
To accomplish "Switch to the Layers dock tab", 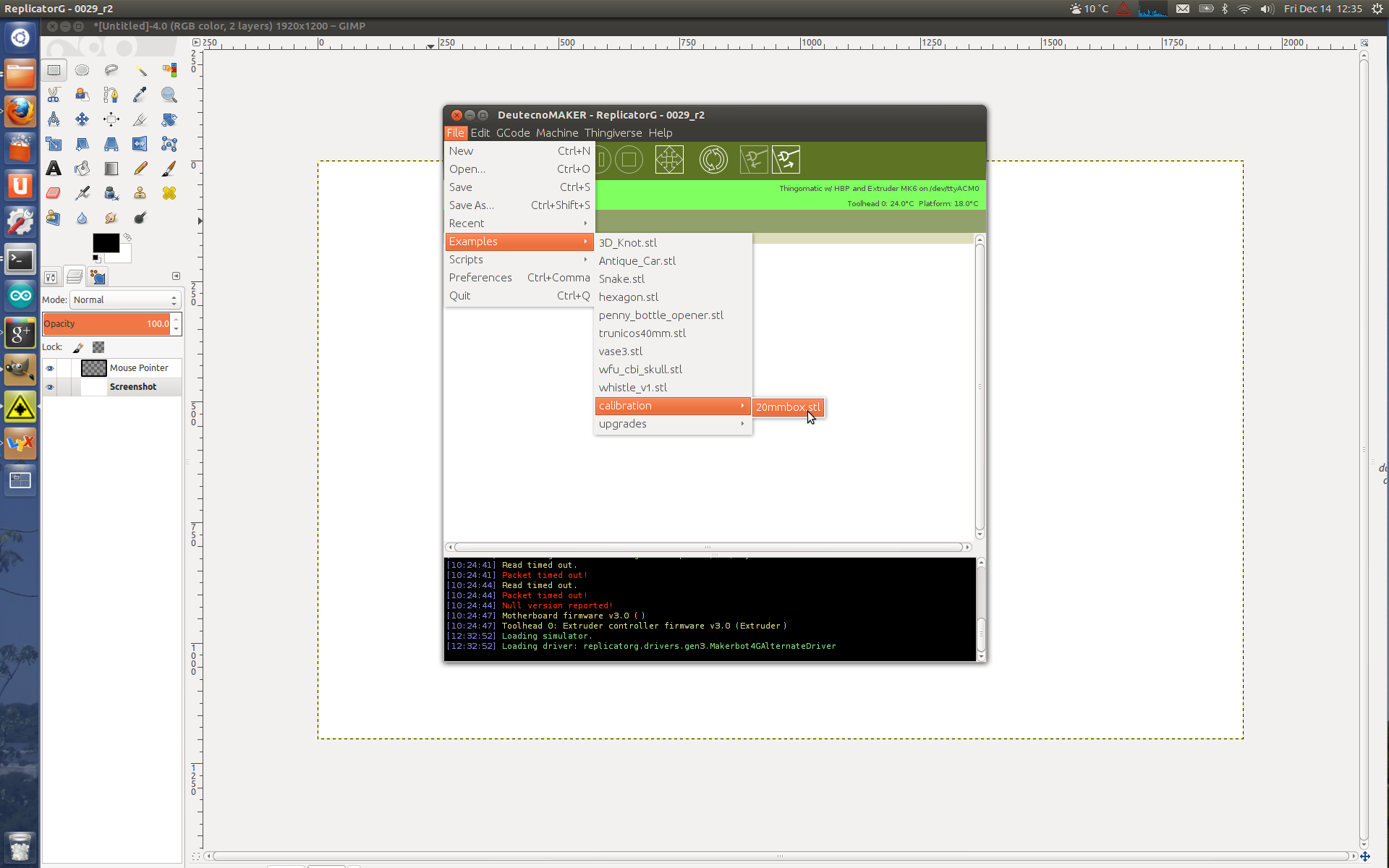I will pyautogui.click(x=74, y=277).
